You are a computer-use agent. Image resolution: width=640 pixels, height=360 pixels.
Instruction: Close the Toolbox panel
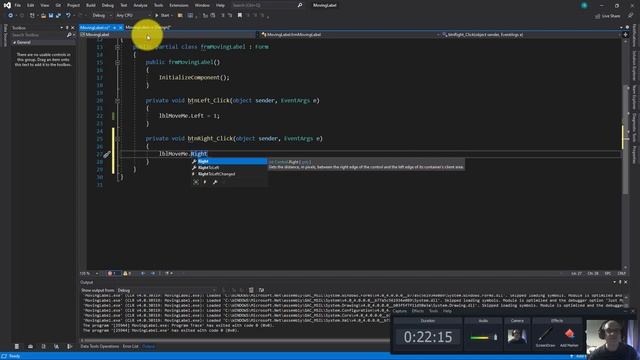click(73, 28)
